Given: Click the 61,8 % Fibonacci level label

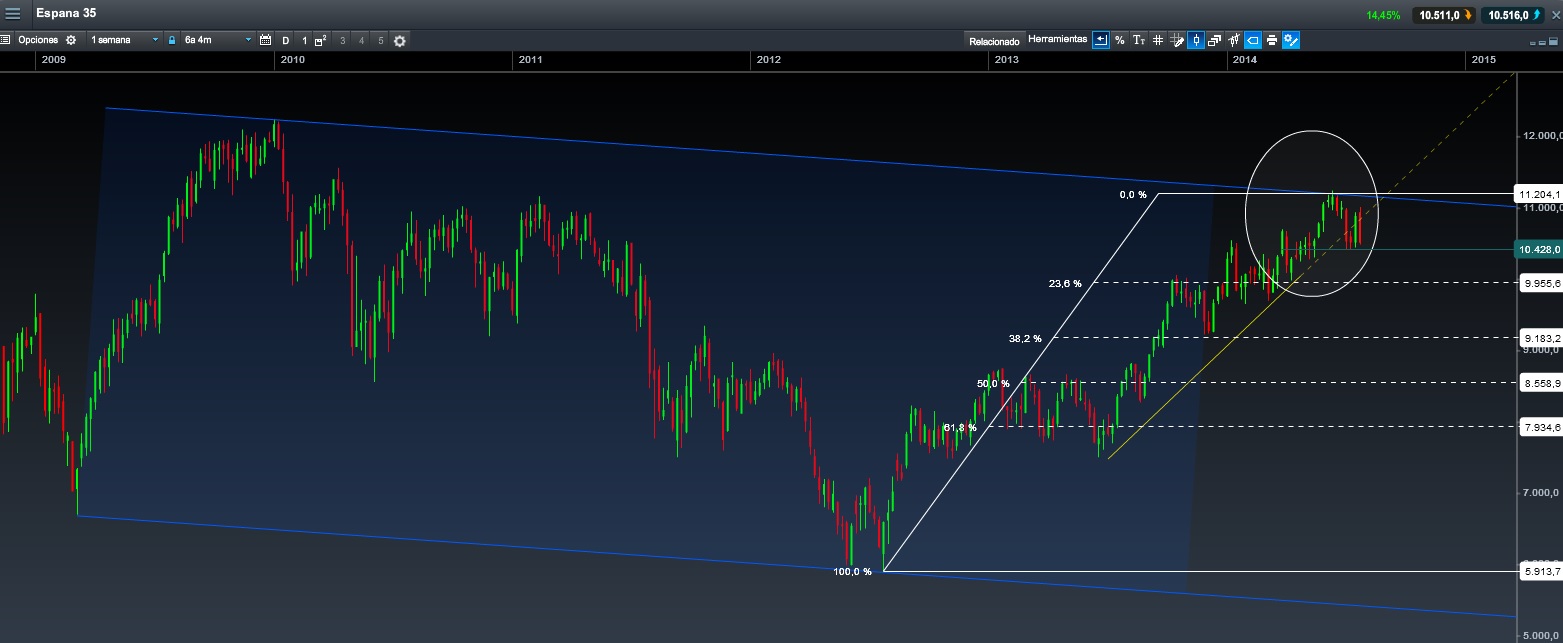Looking at the screenshot, I should pos(960,427).
